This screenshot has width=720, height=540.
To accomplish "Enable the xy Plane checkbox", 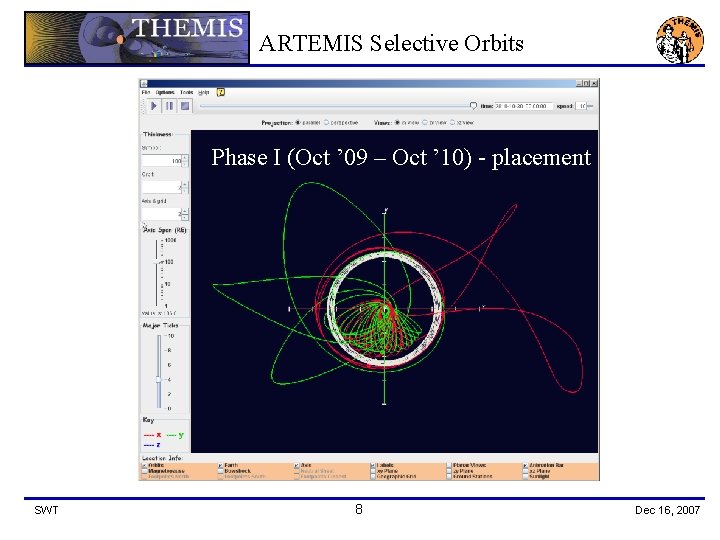I will click(373, 471).
